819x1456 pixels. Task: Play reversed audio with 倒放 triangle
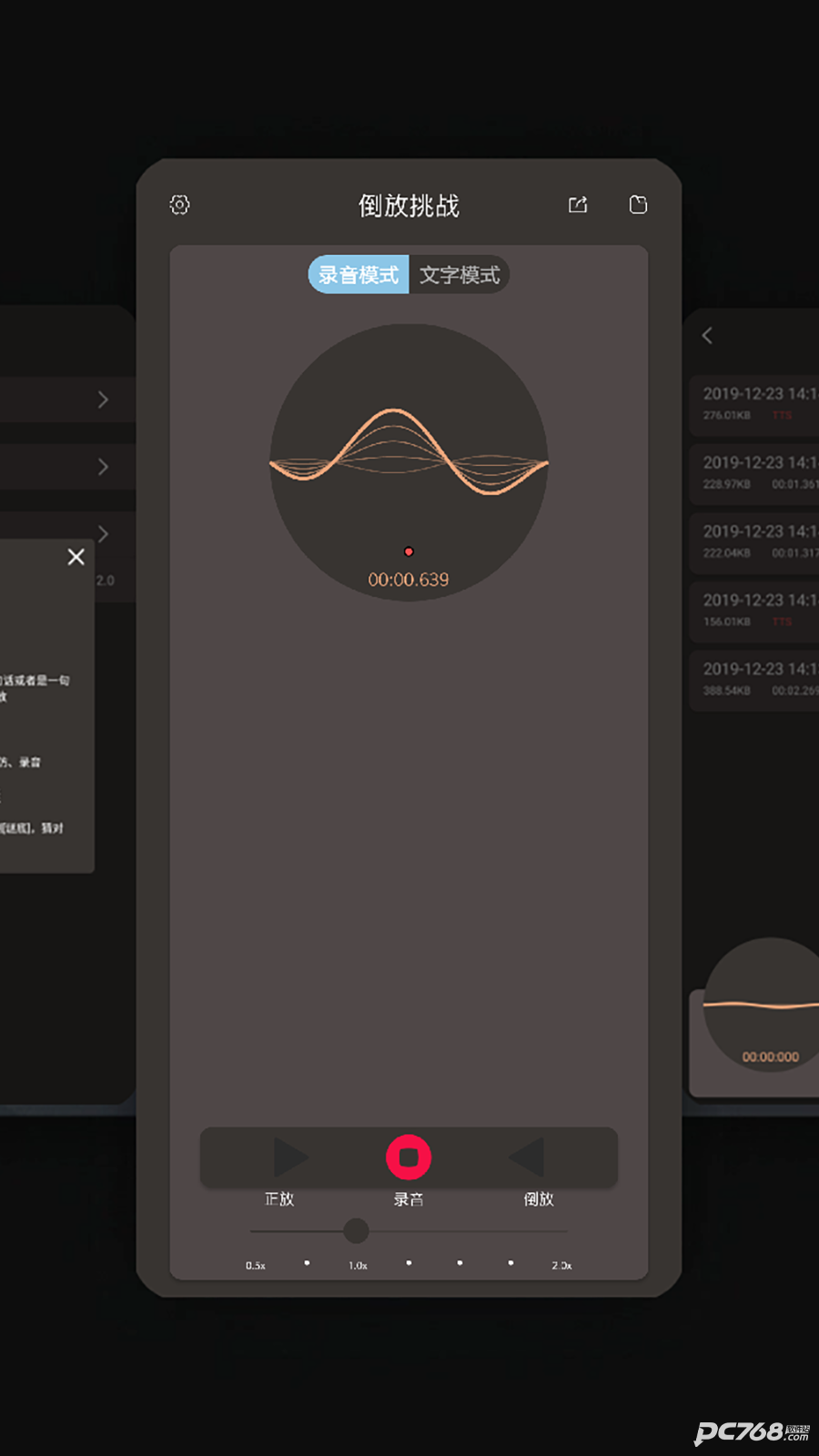527,1158
